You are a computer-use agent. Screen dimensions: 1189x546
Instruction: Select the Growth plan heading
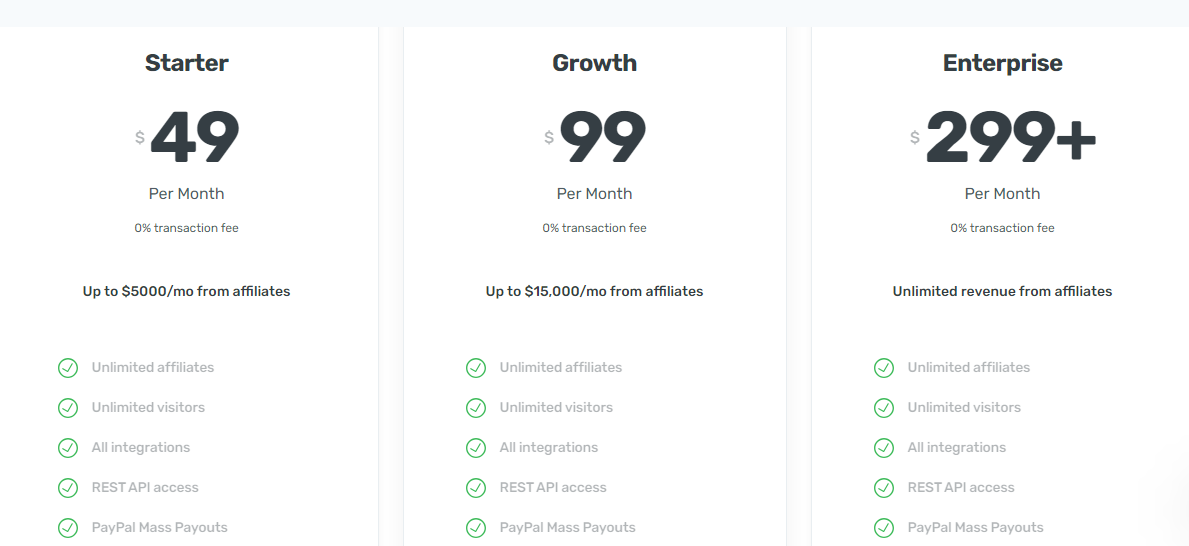(594, 63)
